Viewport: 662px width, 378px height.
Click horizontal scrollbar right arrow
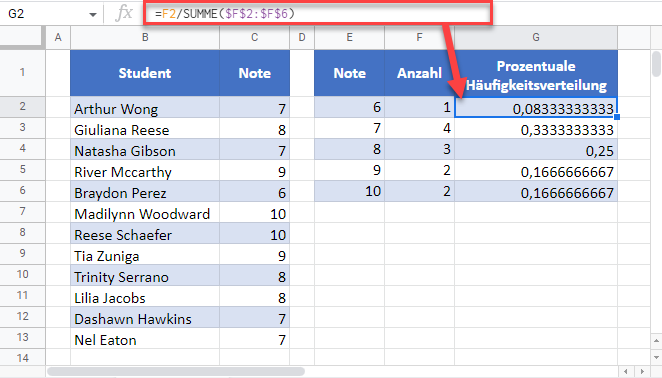click(642, 372)
